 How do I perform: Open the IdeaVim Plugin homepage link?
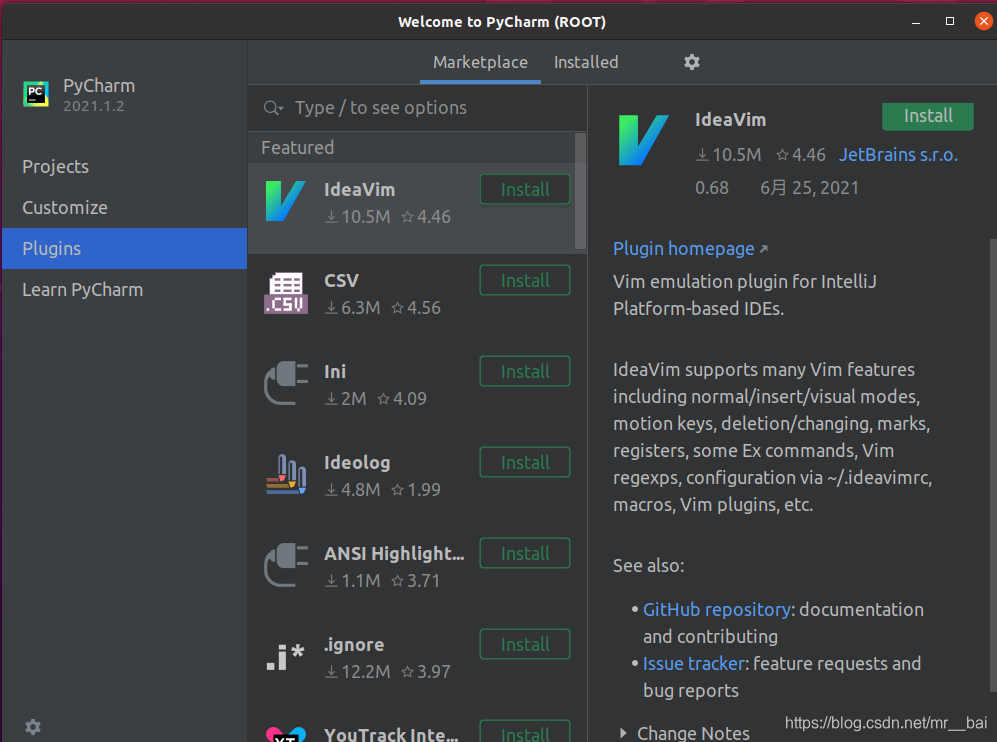point(682,248)
